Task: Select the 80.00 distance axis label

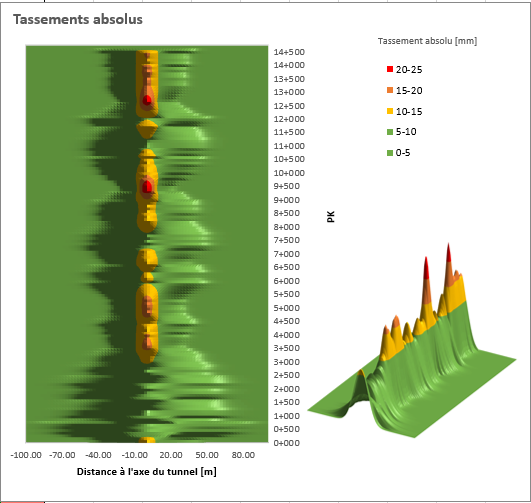Action: pos(243,455)
